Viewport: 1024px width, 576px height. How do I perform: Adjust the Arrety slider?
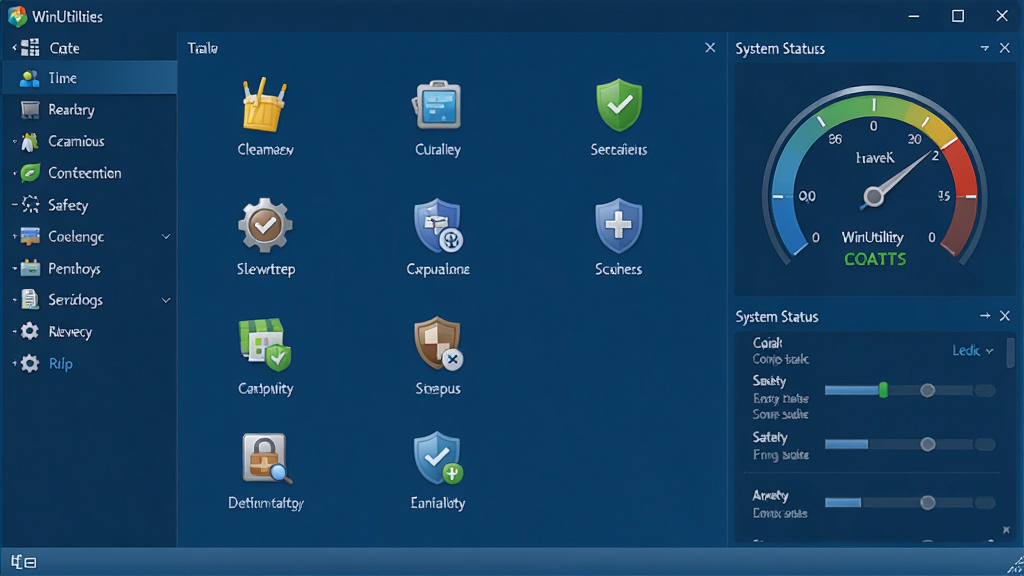click(x=909, y=503)
